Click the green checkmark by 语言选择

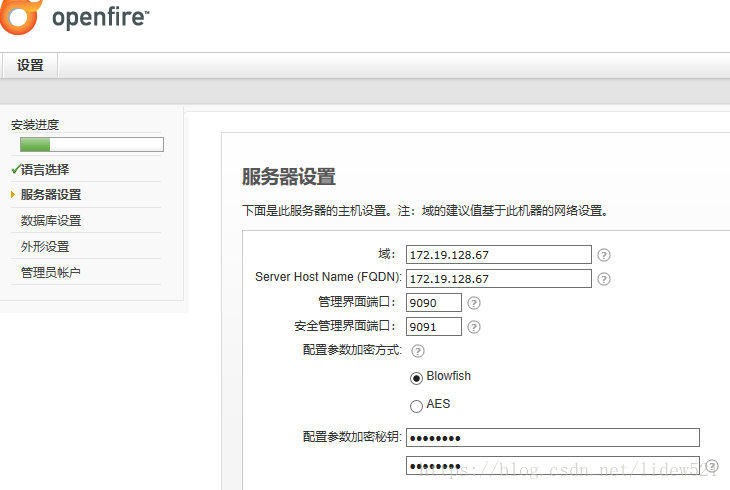point(16,169)
